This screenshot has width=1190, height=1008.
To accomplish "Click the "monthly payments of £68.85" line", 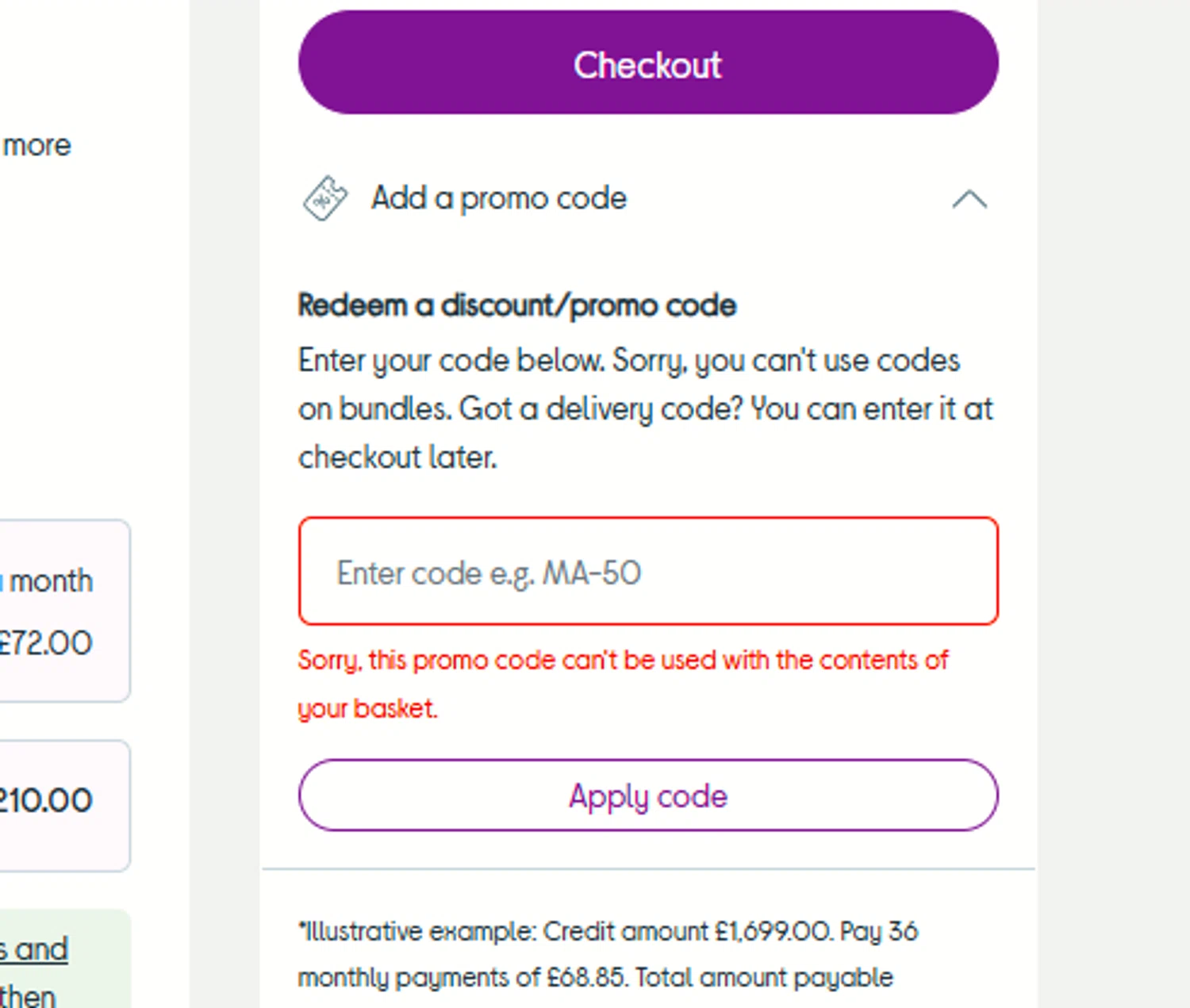I will (595, 978).
